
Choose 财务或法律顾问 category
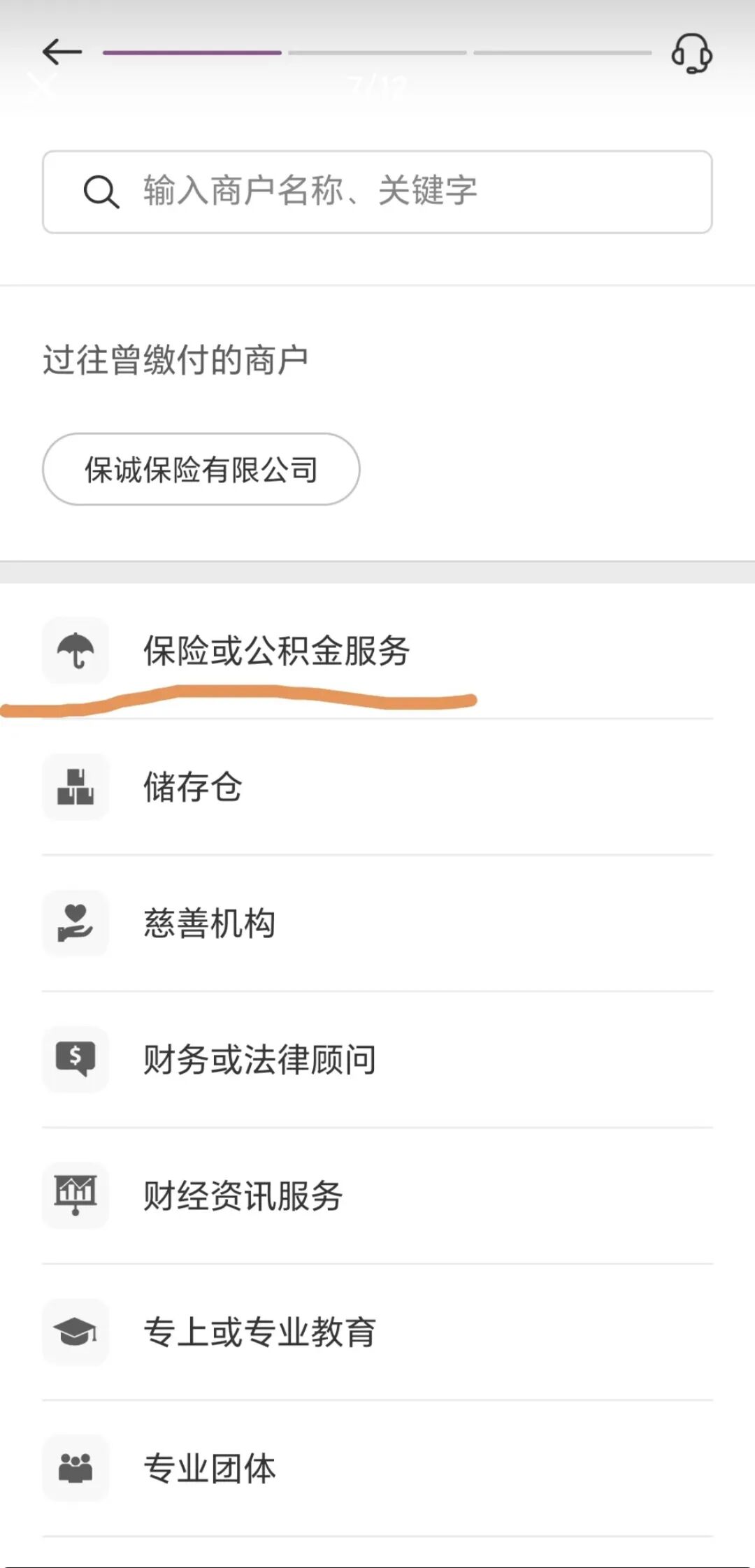point(260,1060)
